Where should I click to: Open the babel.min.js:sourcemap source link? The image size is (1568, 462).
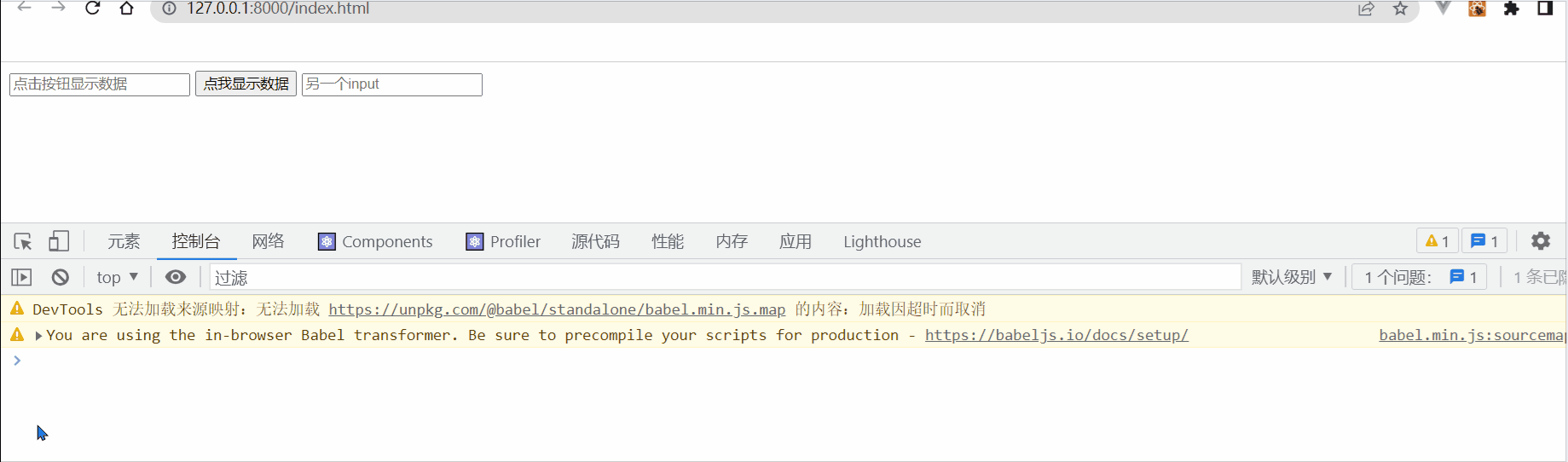tap(1473, 335)
